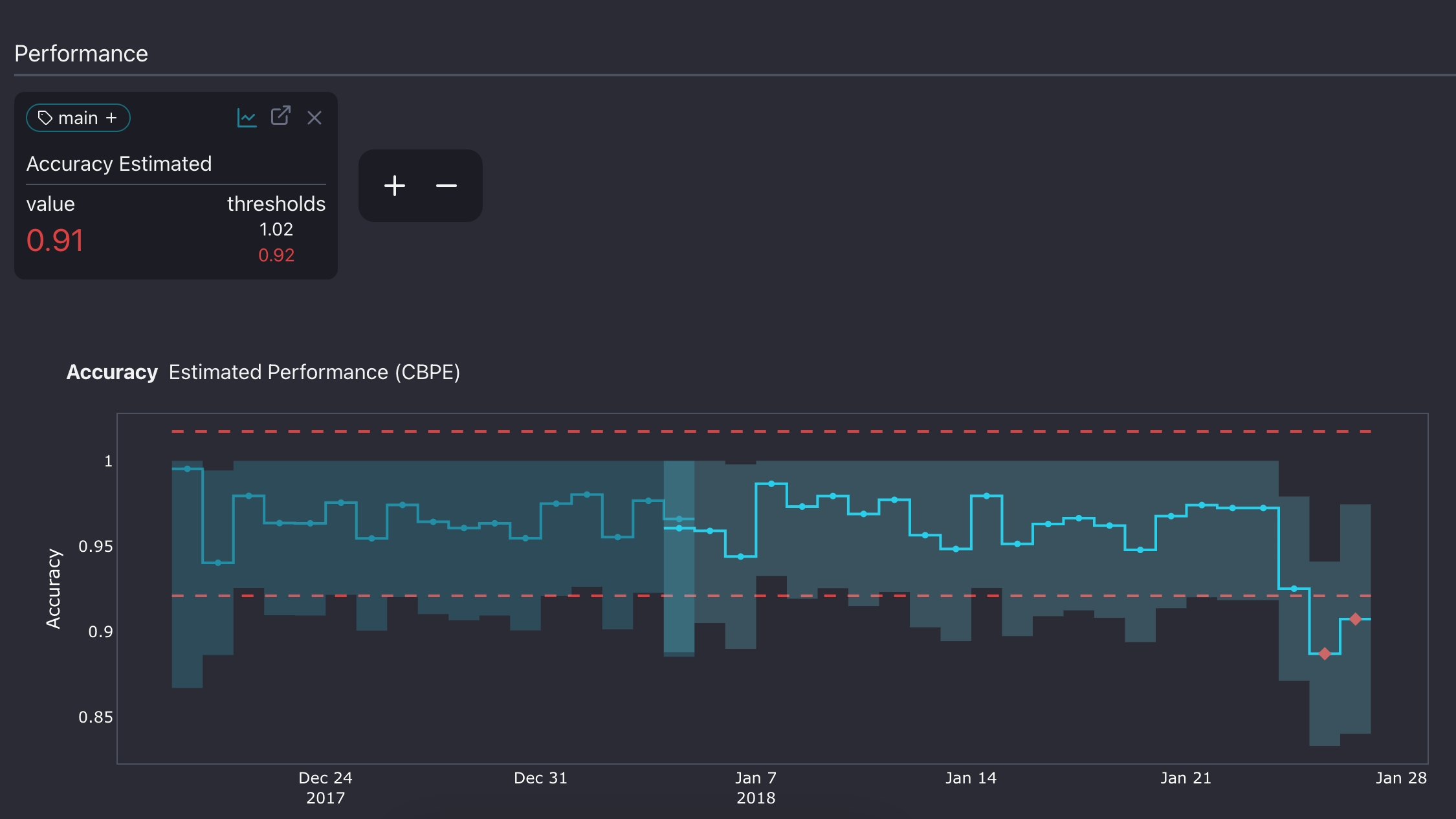Click the tag icon beside main
The width and height of the screenshot is (1456, 819).
click(x=45, y=118)
